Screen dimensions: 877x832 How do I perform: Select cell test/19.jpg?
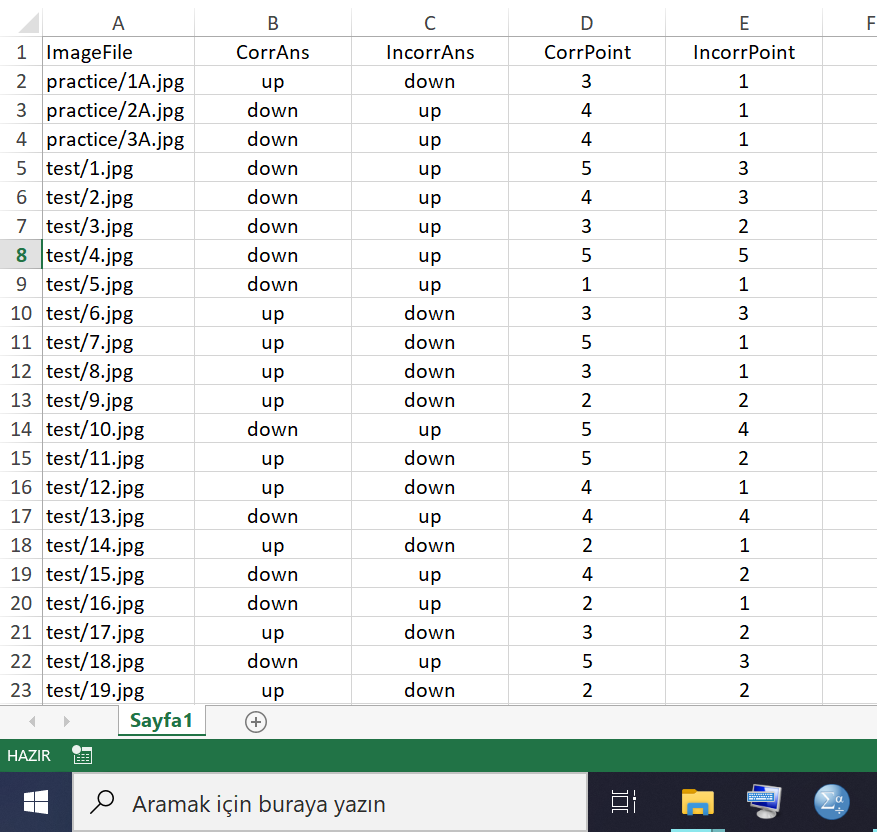pos(118,690)
